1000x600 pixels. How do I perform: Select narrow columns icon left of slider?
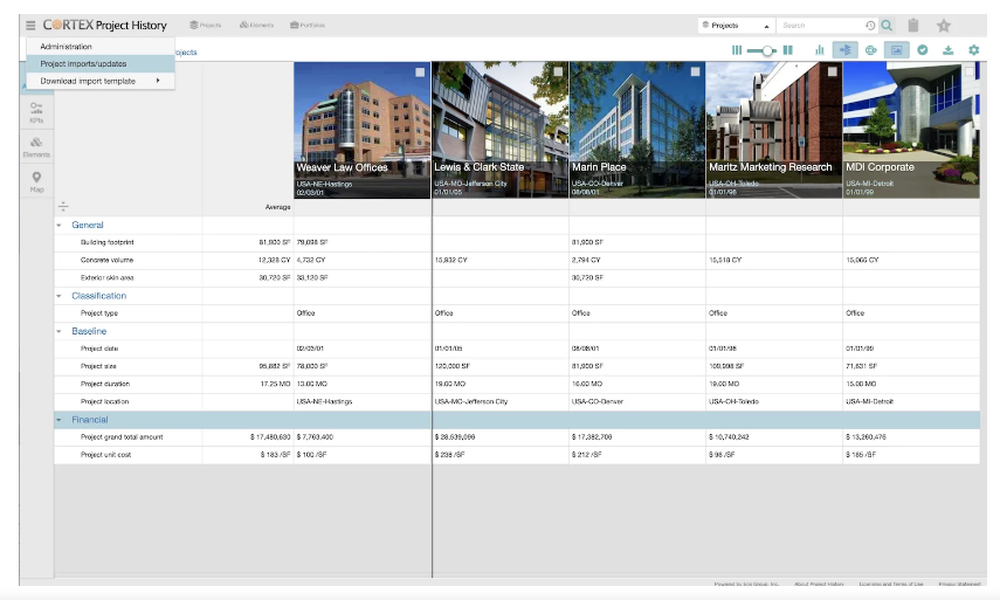[737, 50]
